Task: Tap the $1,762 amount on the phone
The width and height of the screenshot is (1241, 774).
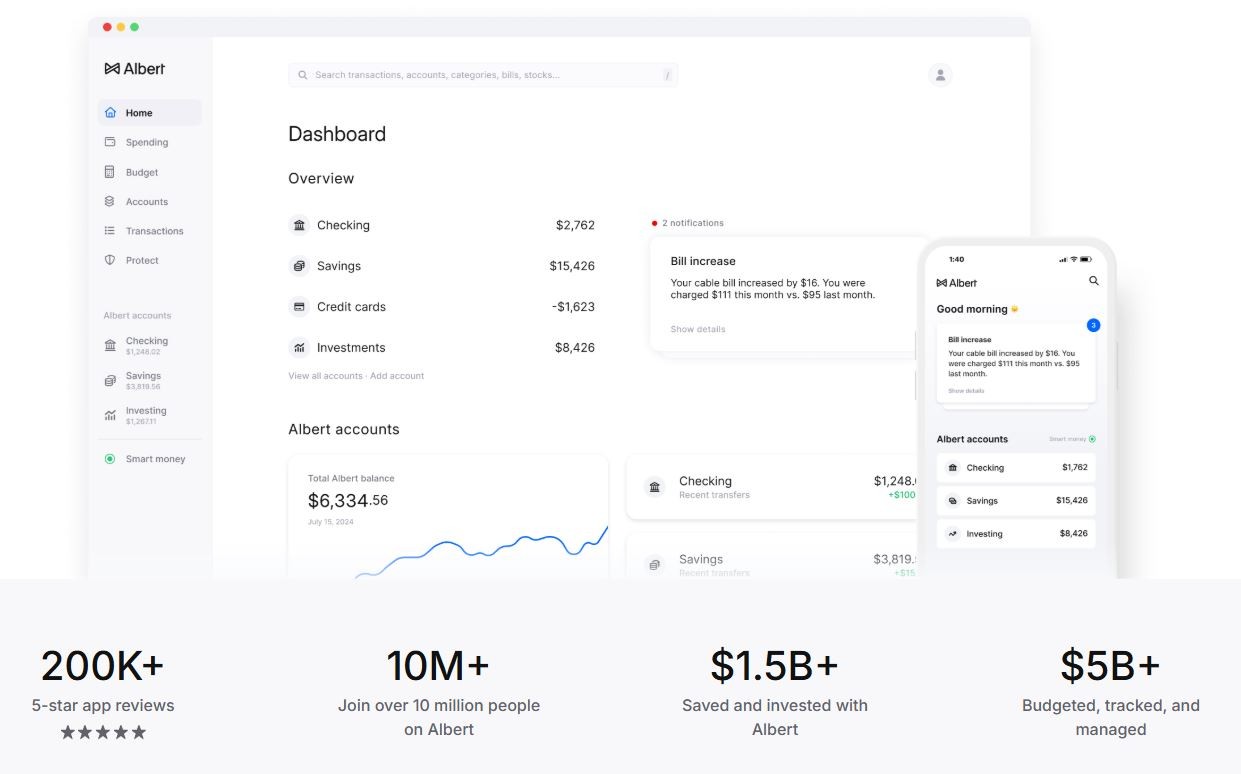Action: point(1075,468)
